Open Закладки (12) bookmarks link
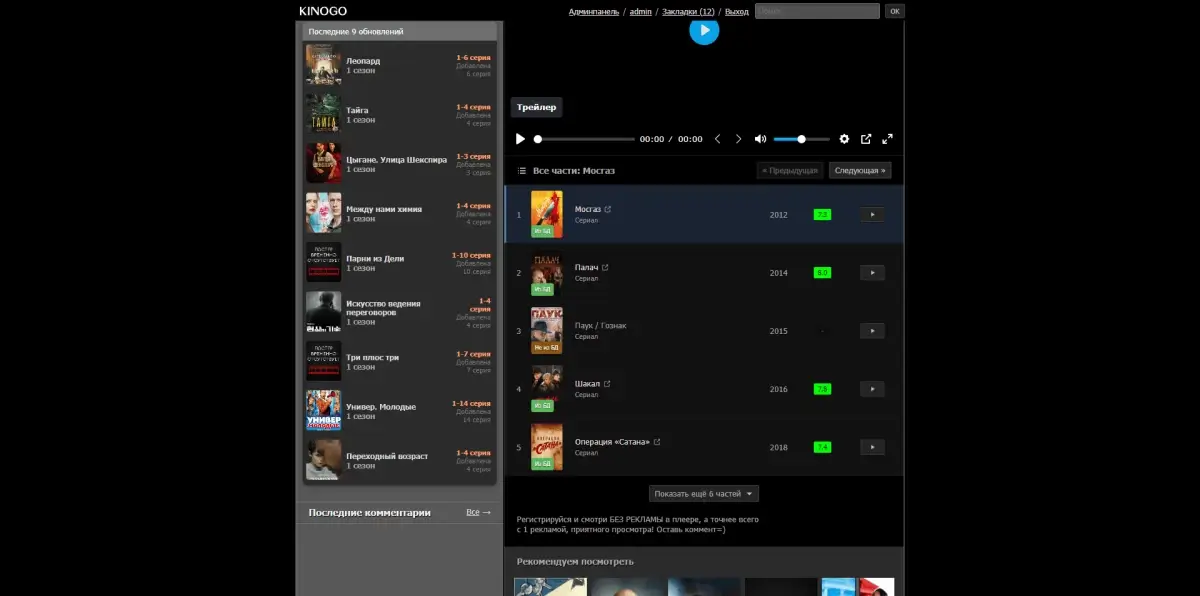The height and width of the screenshot is (596, 1200). click(x=688, y=11)
